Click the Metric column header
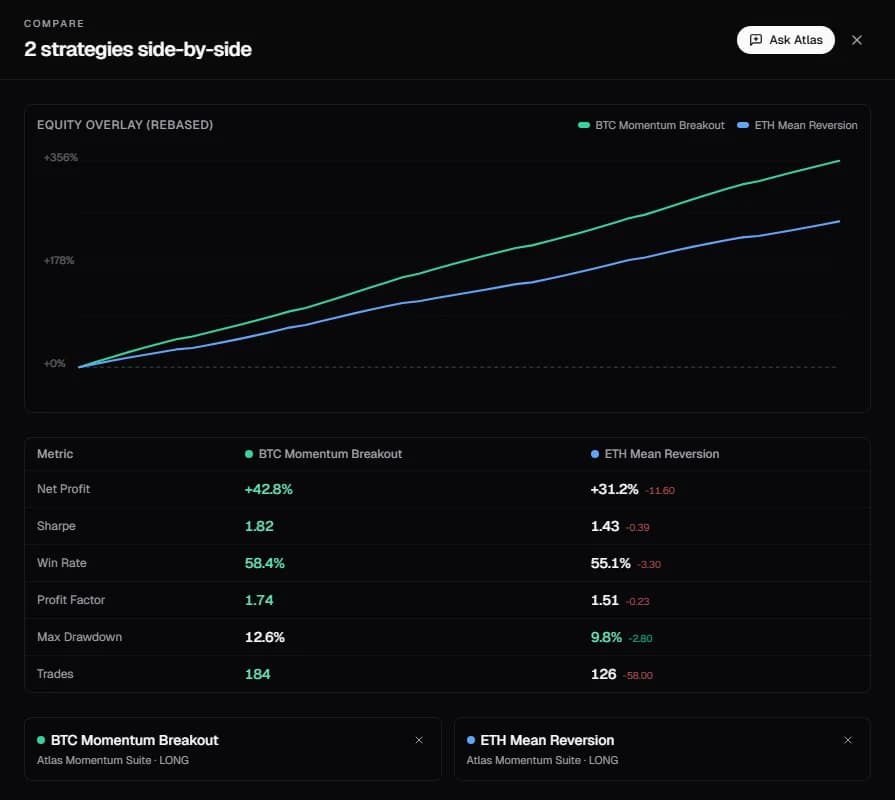895x800 pixels. pos(55,454)
